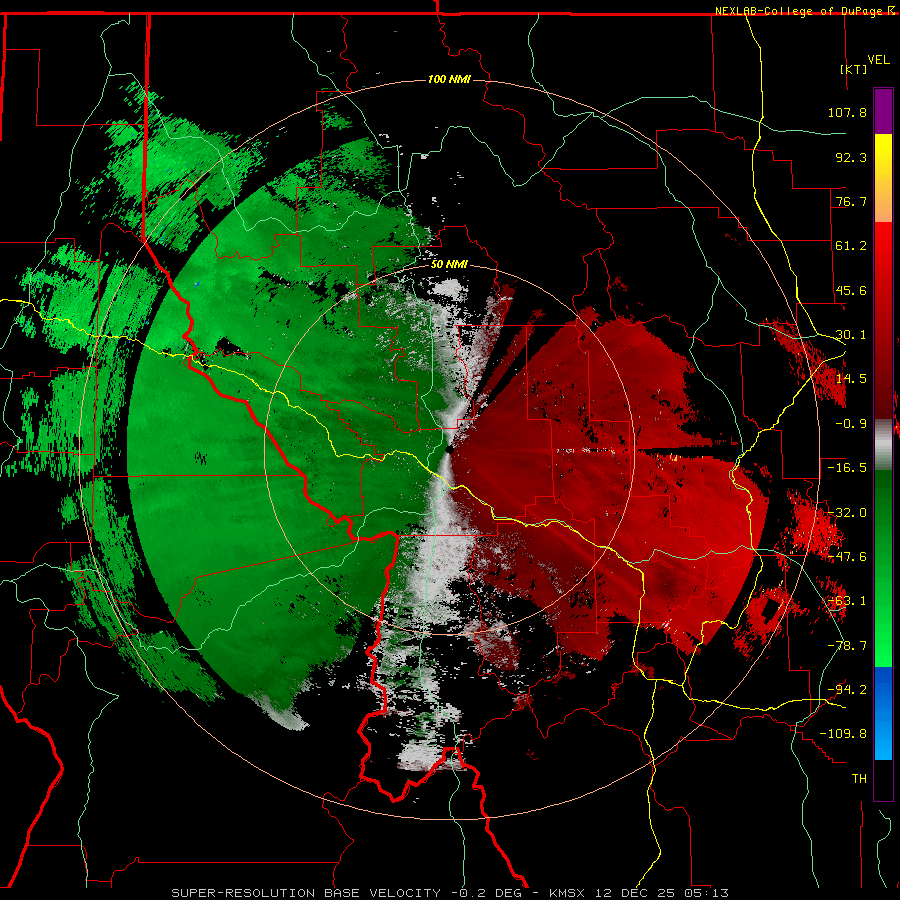This screenshot has height=900, width=900.
Task: Select the 45.6 velocity scale value
Action: click(x=851, y=290)
